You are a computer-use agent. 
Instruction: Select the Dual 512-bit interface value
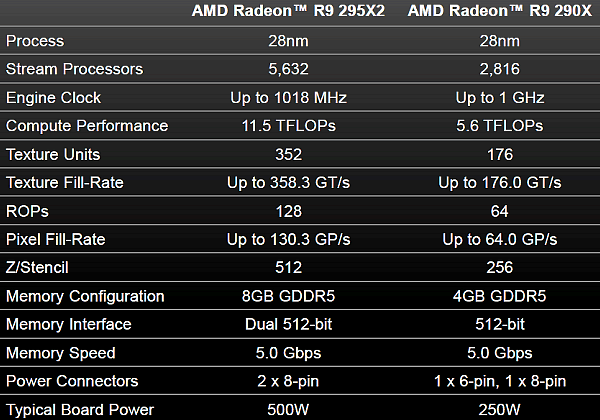[301, 324]
